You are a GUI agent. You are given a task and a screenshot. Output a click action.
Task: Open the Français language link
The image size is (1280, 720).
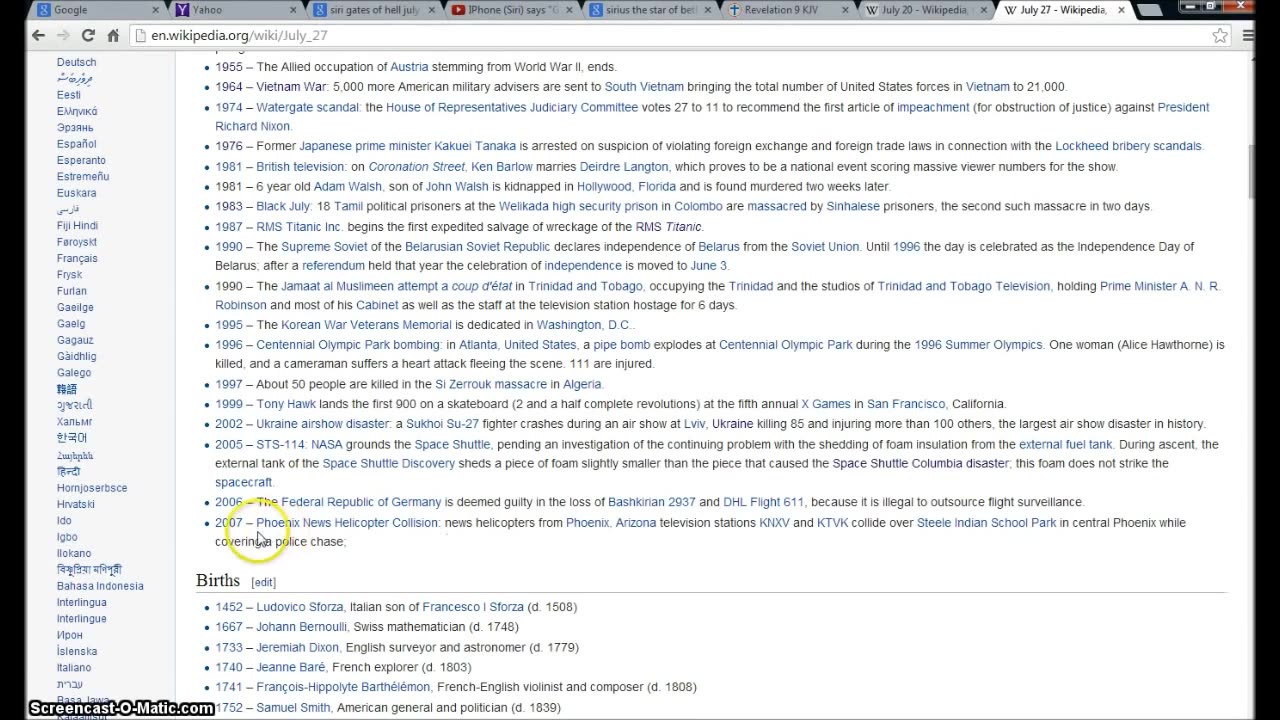coord(77,258)
